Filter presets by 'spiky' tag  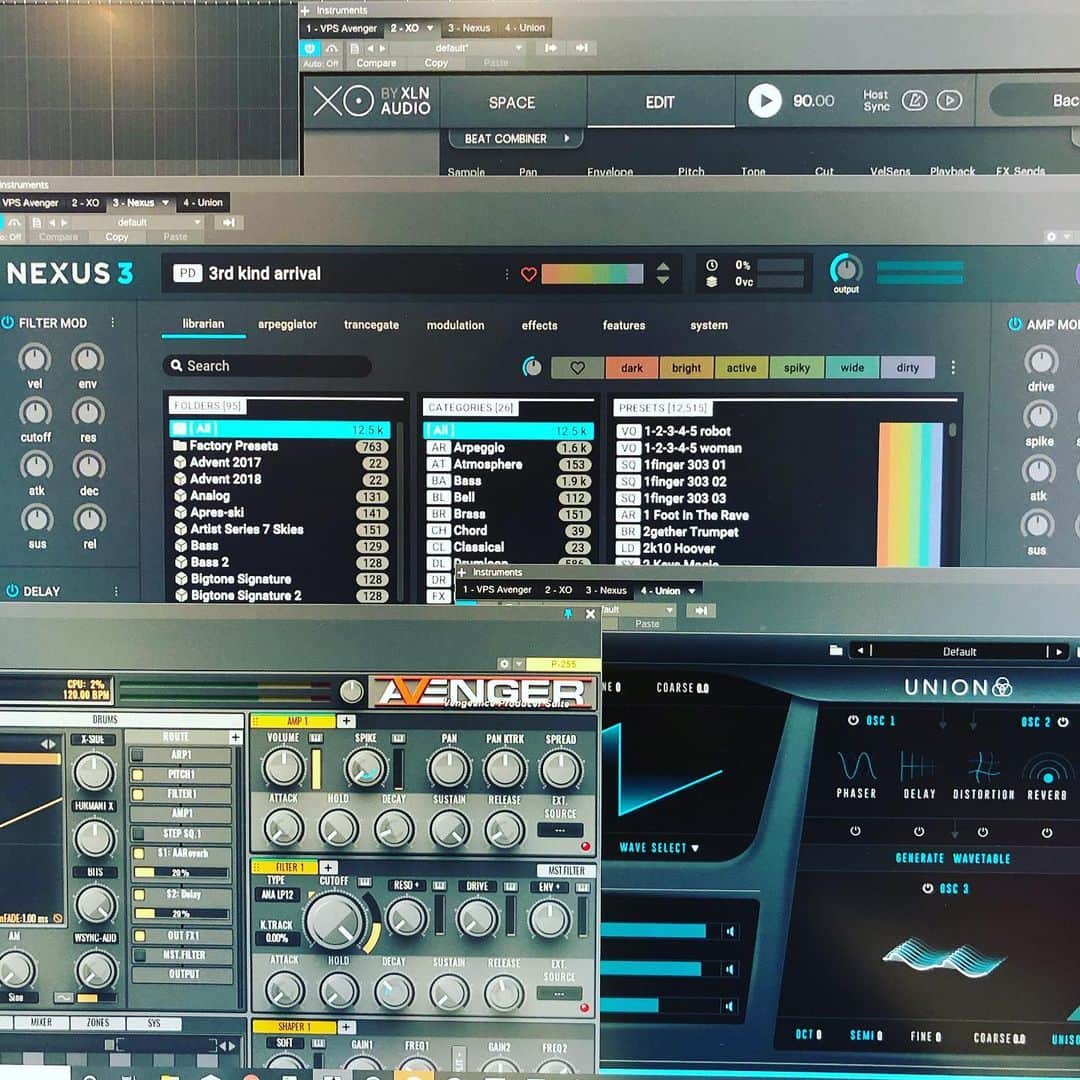click(797, 368)
